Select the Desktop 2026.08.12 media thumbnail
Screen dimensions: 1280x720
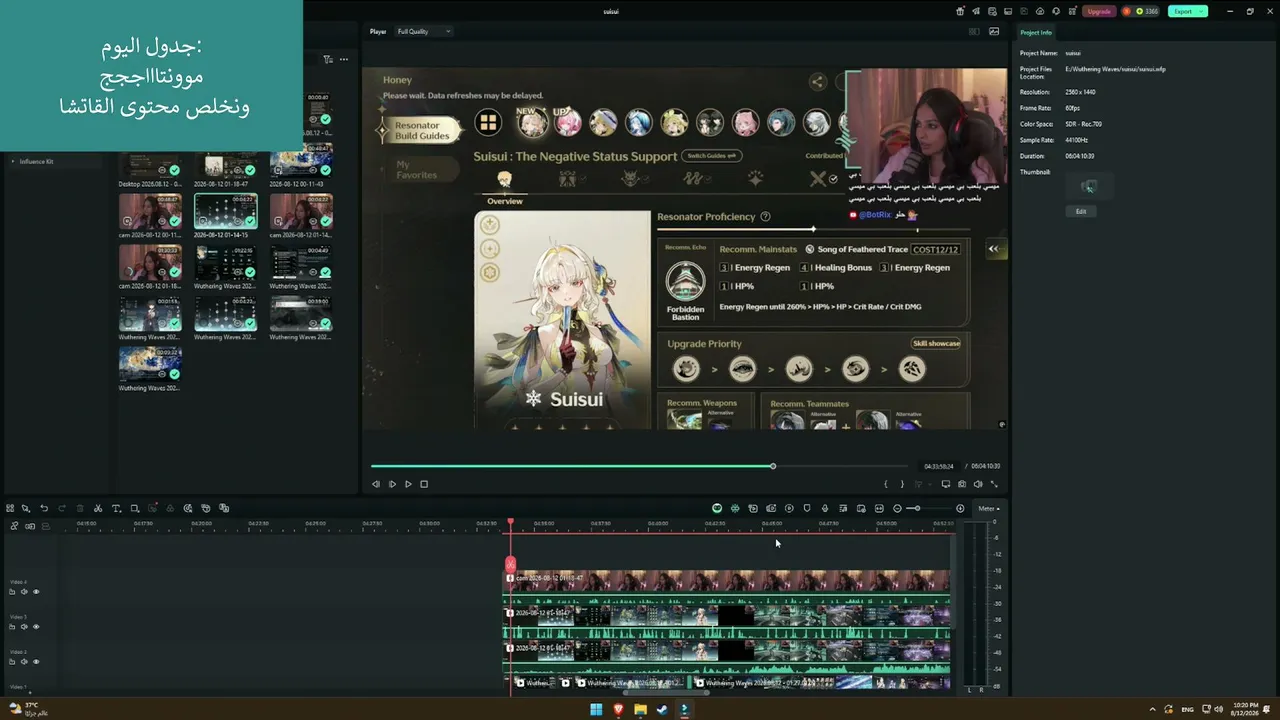[x=150, y=165]
